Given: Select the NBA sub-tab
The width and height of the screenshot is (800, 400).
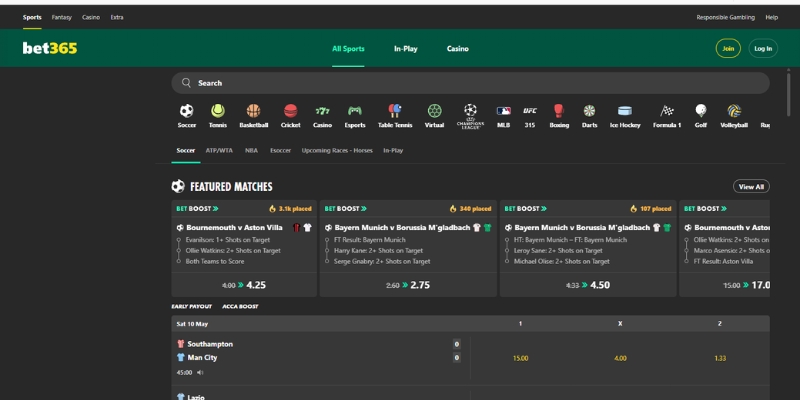Looking at the screenshot, I should tap(251, 151).
